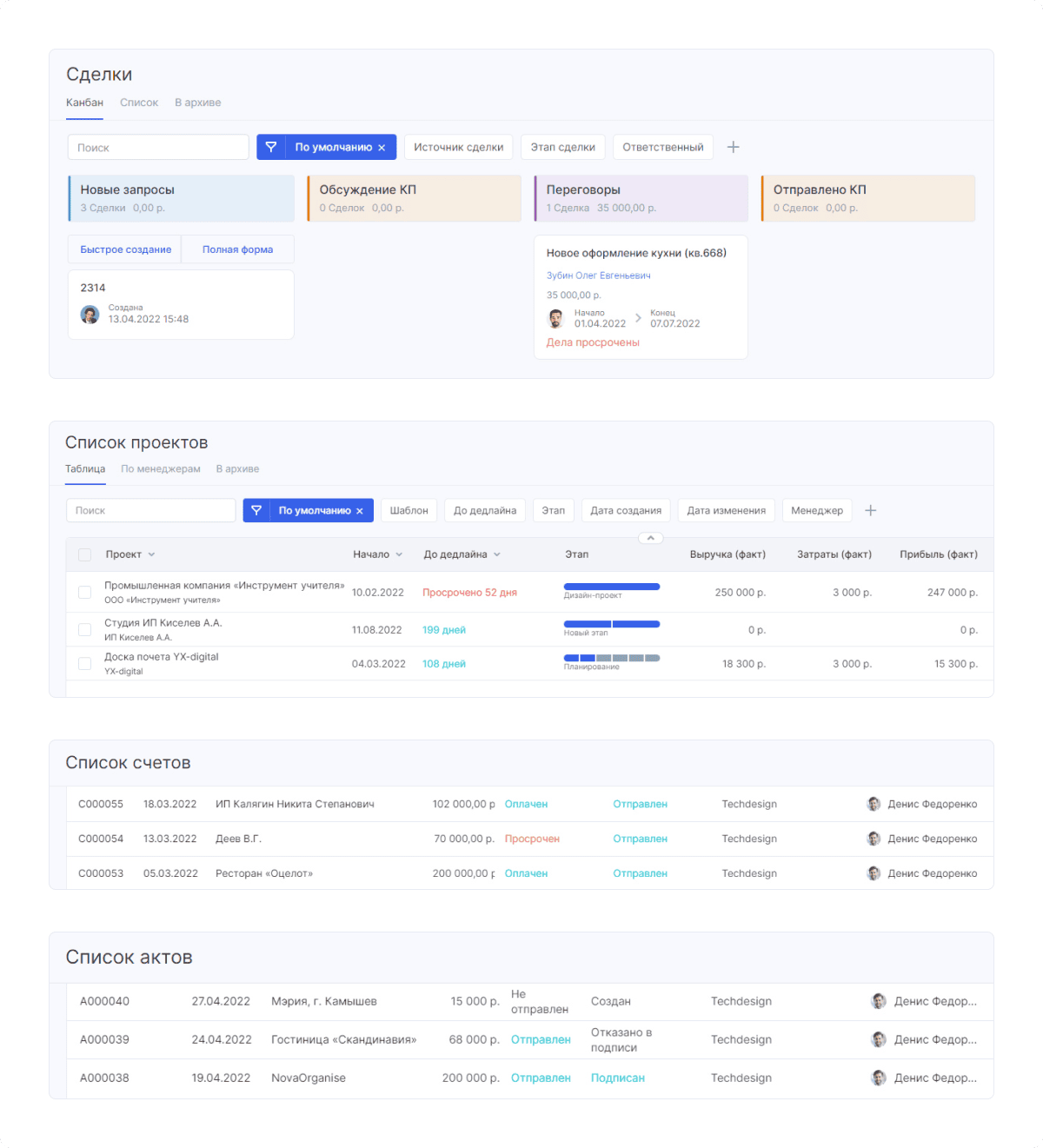Click avatar on deal card 2314
This screenshot has height=1148, width=1043.
pos(90,315)
